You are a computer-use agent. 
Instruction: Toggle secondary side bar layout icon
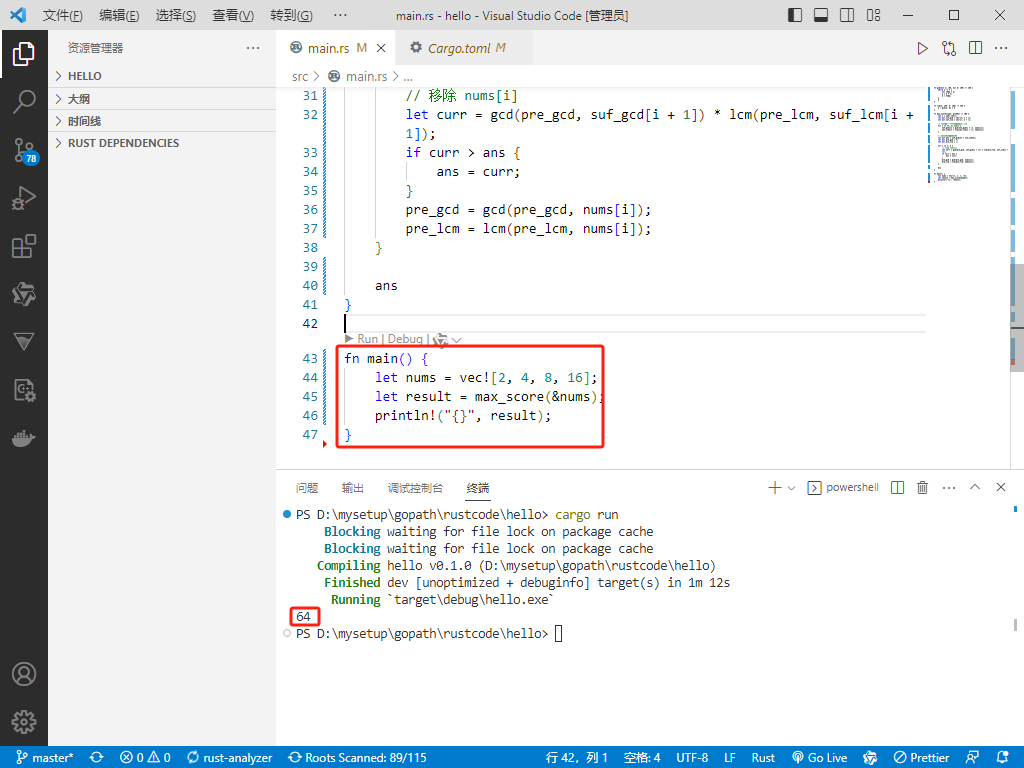tap(847, 15)
